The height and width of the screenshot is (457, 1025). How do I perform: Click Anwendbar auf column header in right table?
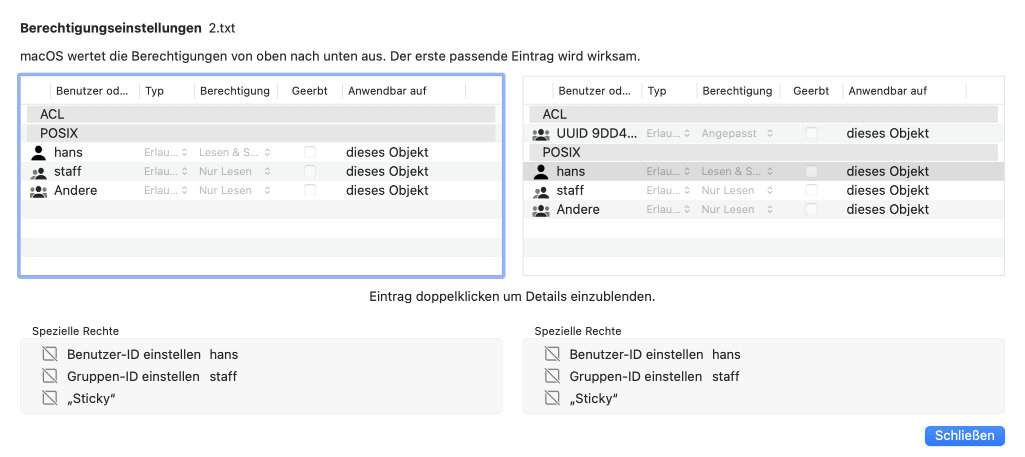pyautogui.click(x=905, y=91)
